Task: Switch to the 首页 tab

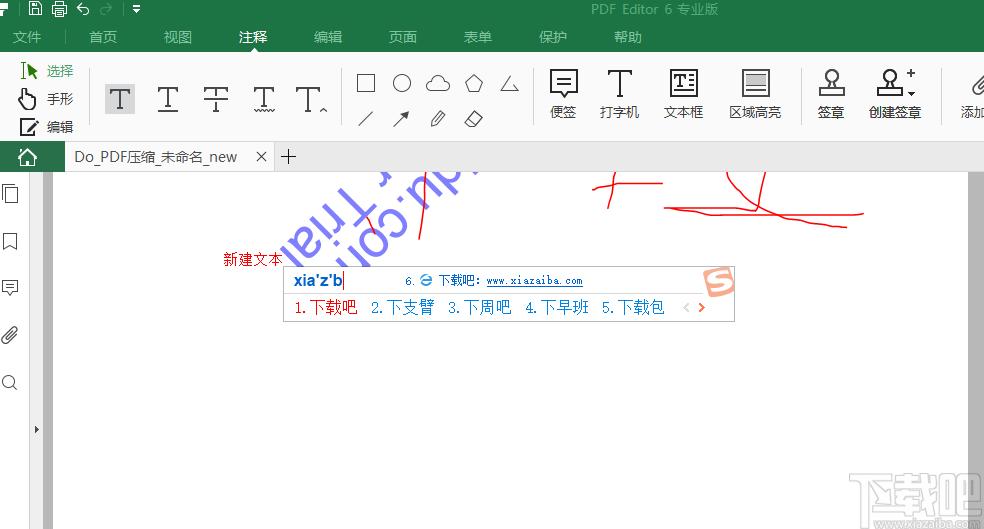Action: [103, 37]
